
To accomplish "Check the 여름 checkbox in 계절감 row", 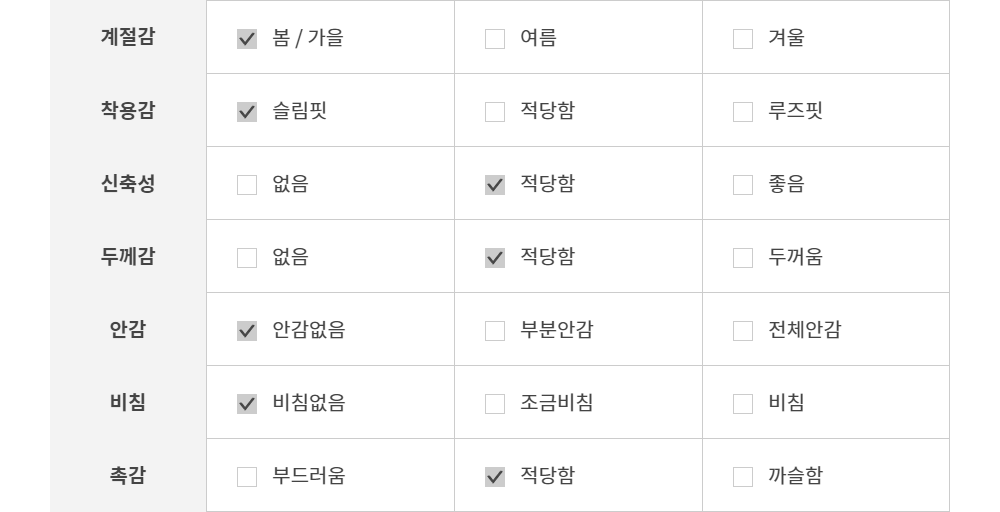I will (495, 39).
